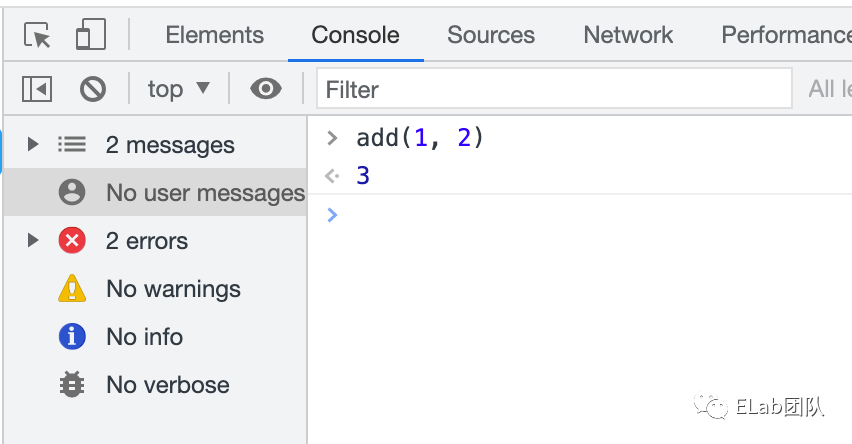Expand the 2 errors group
Viewport: 852px width, 444px height.
point(33,241)
